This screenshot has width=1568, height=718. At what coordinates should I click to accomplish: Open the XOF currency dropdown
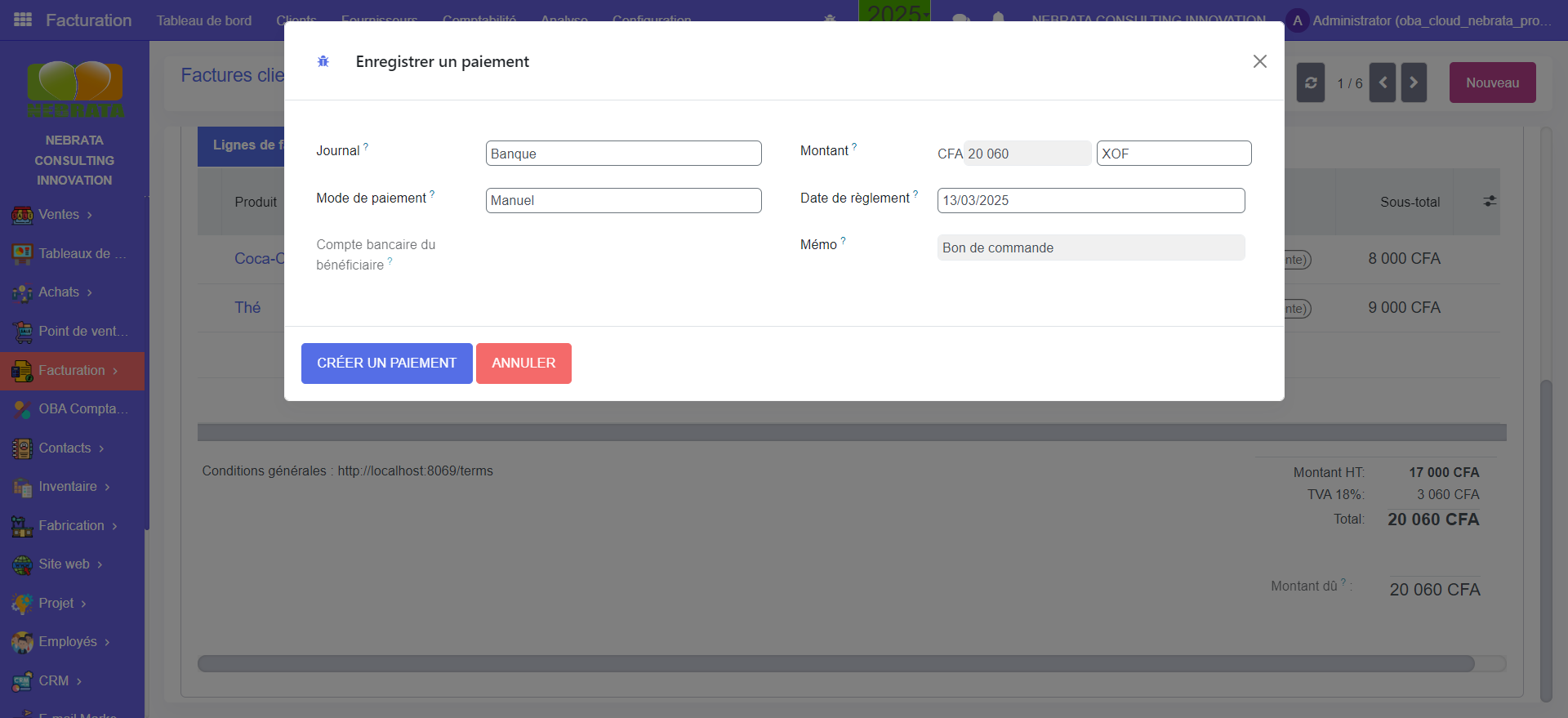click(1174, 154)
